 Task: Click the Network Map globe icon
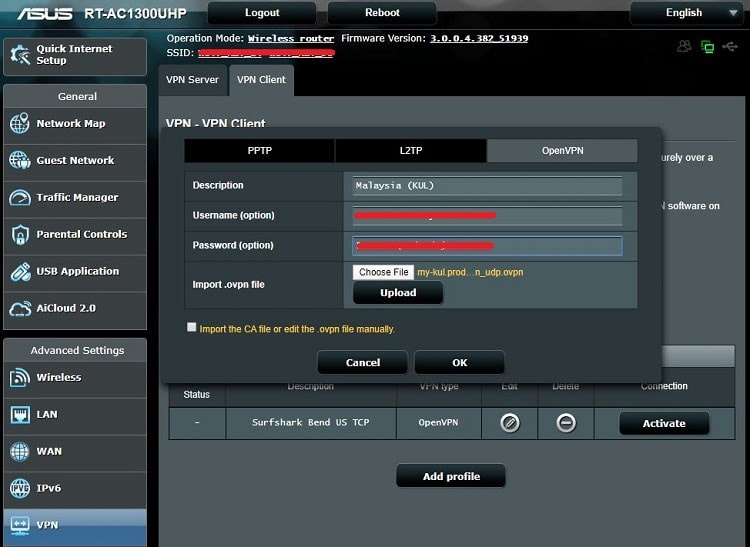pyautogui.click(x=20, y=123)
